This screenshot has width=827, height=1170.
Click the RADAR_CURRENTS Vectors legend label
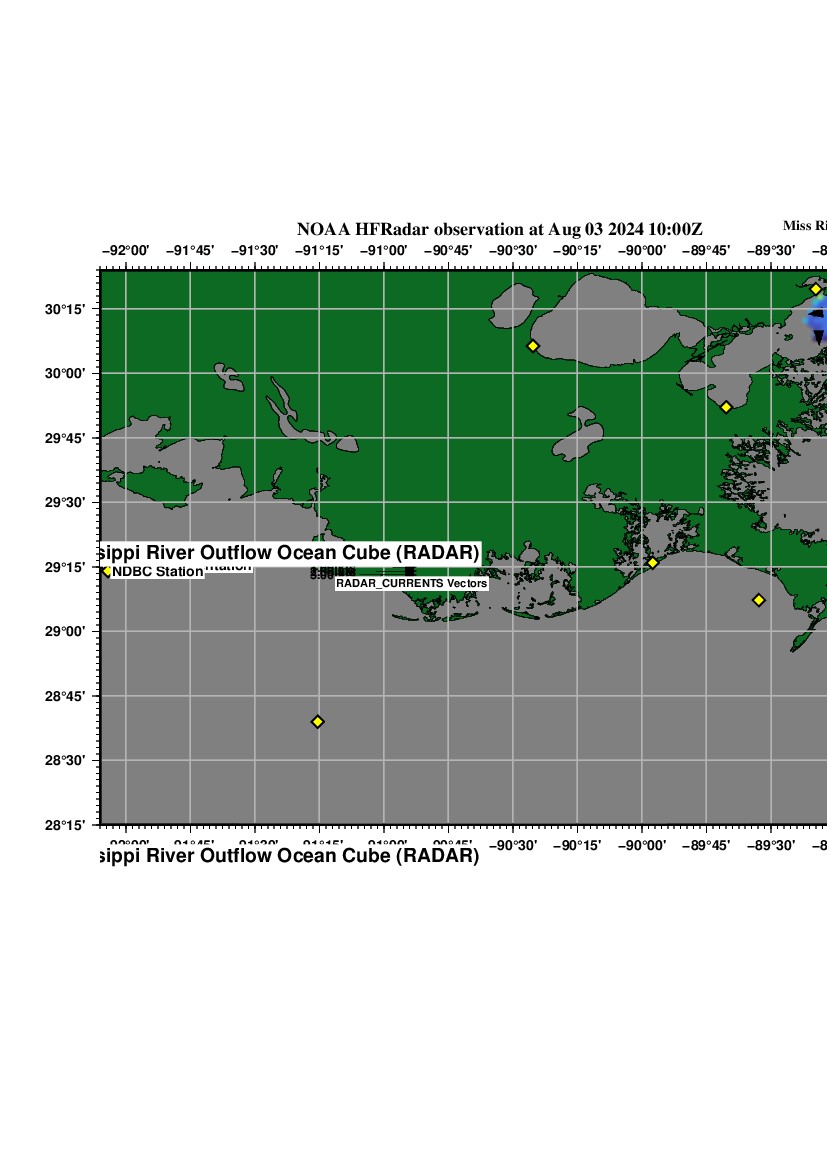pyautogui.click(x=411, y=583)
